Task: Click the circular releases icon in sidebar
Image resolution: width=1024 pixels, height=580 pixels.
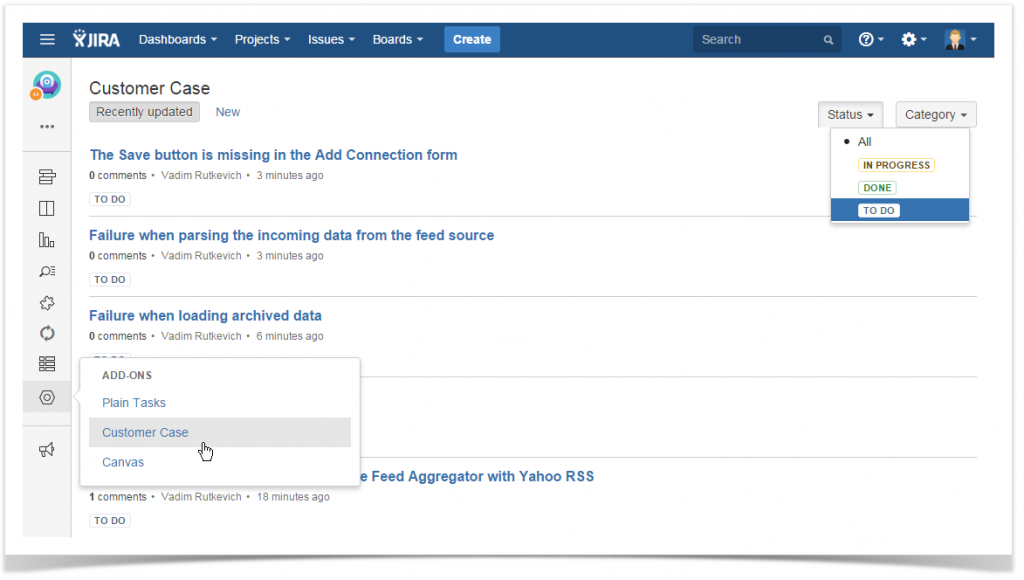Action: tap(47, 333)
